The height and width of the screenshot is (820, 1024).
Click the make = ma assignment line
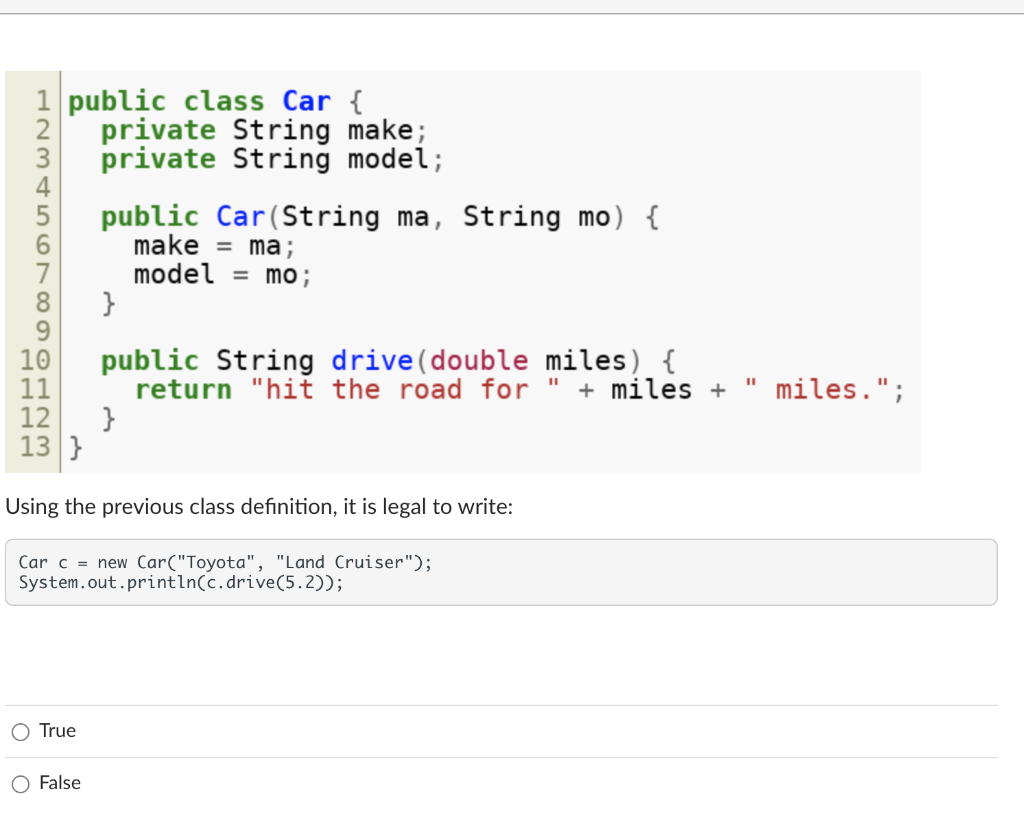coord(210,245)
